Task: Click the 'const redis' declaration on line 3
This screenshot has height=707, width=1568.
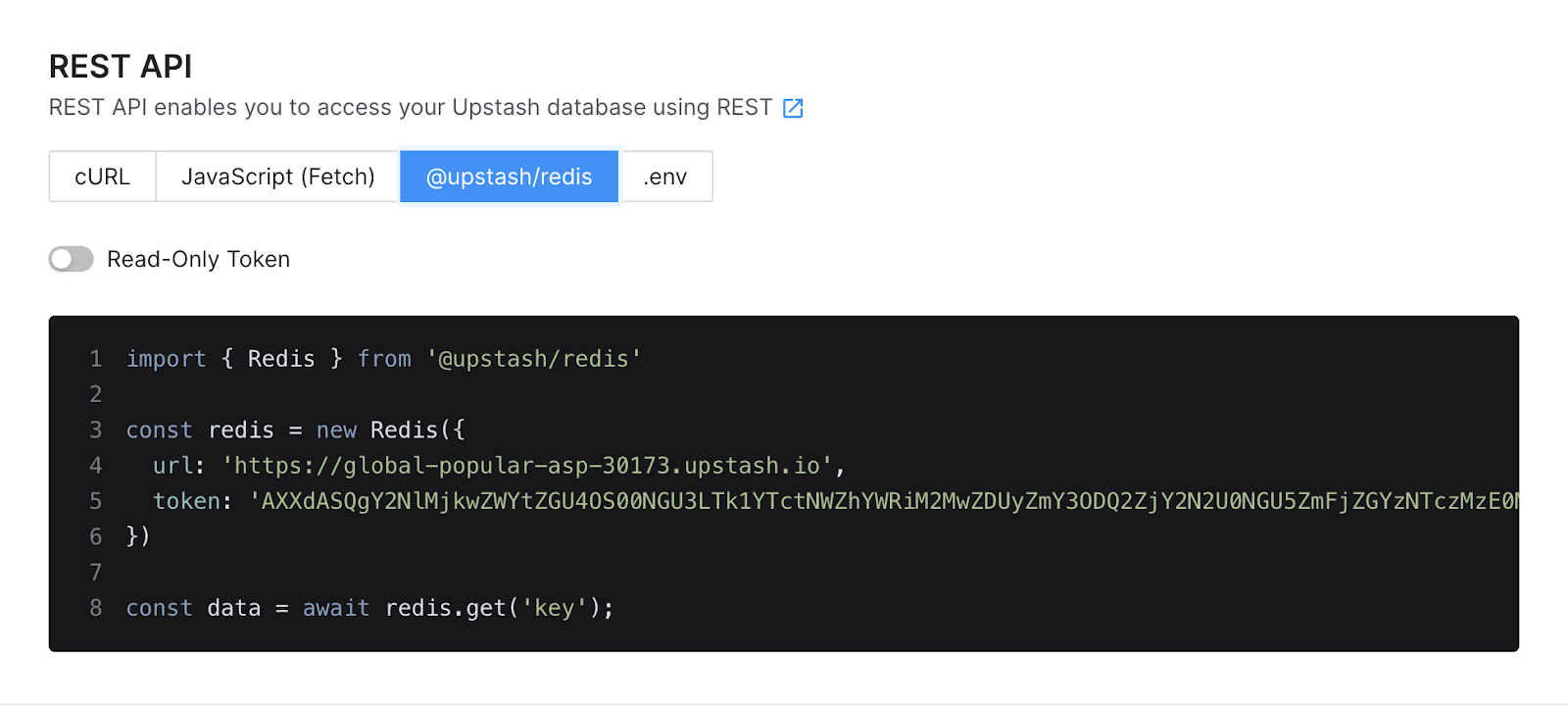Action: pyautogui.click(x=200, y=430)
